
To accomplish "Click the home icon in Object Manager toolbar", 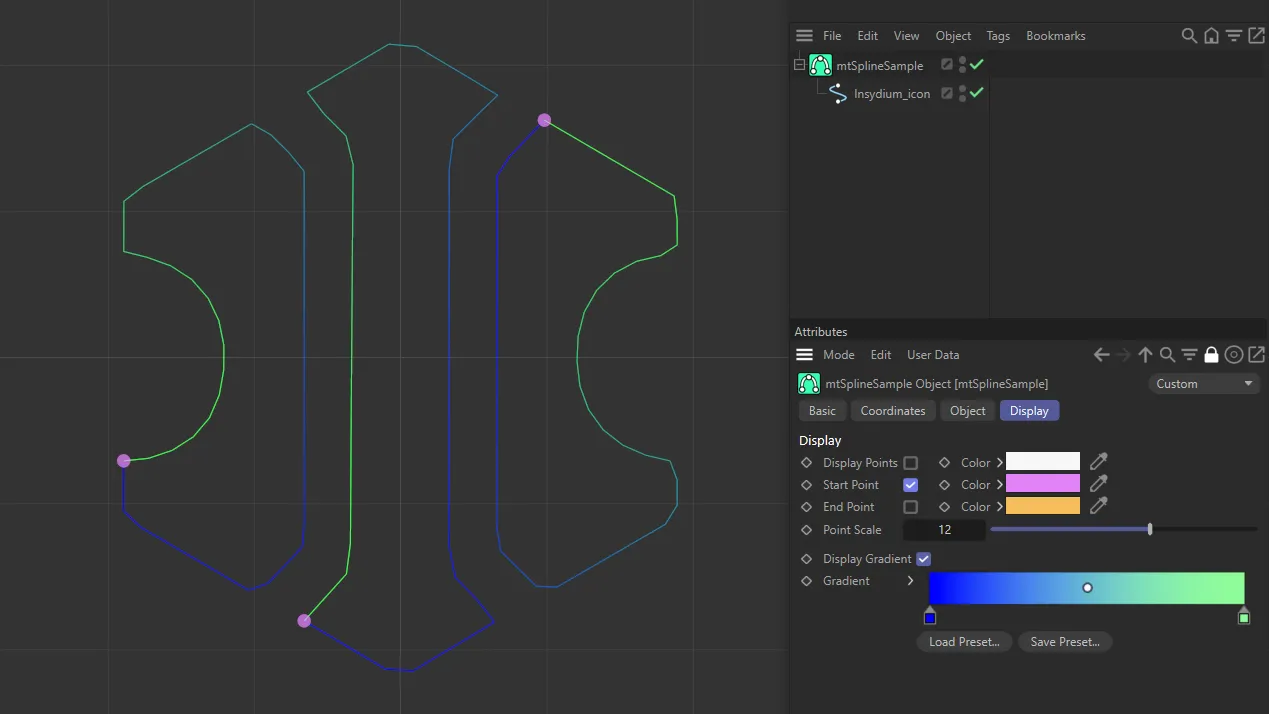I will [x=1211, y=35].
